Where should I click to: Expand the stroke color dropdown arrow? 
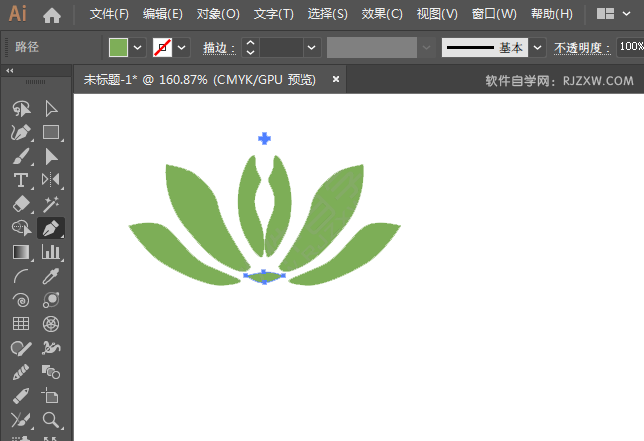(x=181, y=48)
